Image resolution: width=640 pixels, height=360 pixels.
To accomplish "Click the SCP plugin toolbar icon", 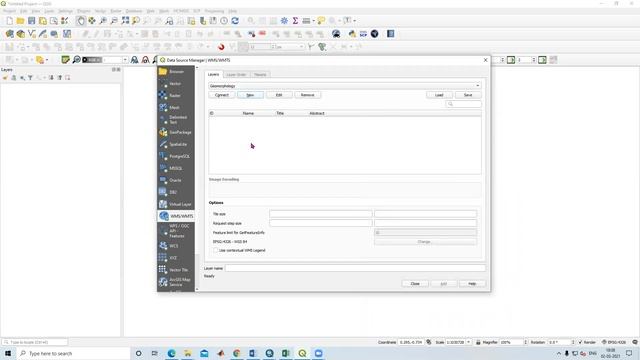I will tap(363, 34).
